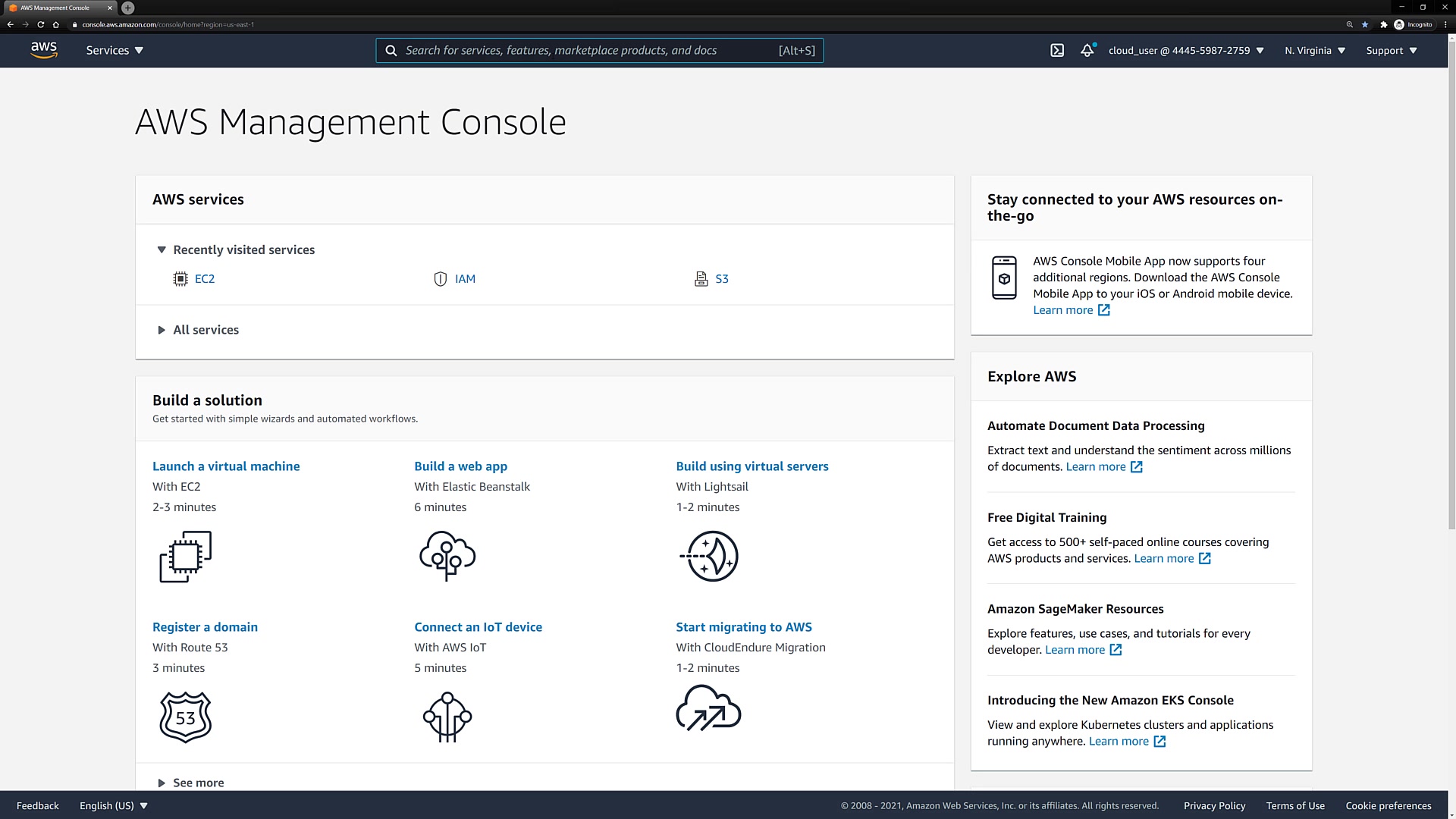Image resolution: width=1456 pixels, height=819 pixels.
Task: Open the Services menu
Action: point(115,51)
